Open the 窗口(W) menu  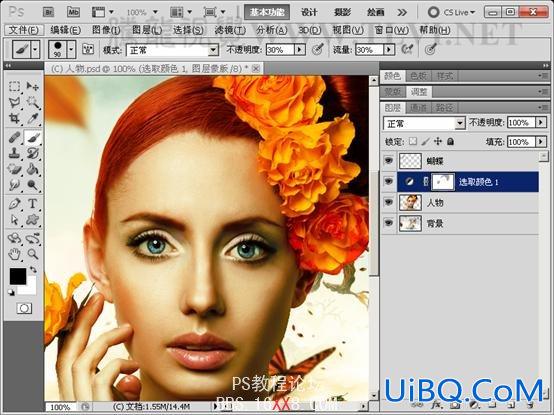tap(391, 30)
